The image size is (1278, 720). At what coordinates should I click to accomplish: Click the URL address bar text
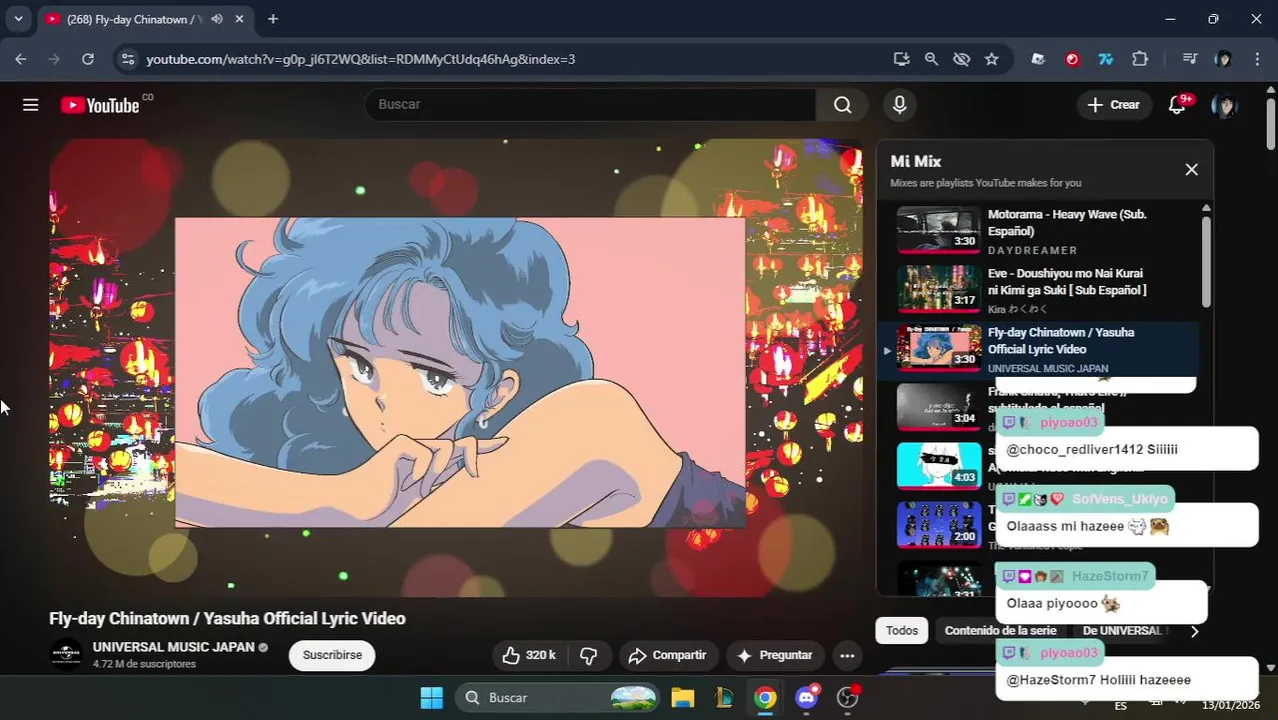(x=360, y=59)
